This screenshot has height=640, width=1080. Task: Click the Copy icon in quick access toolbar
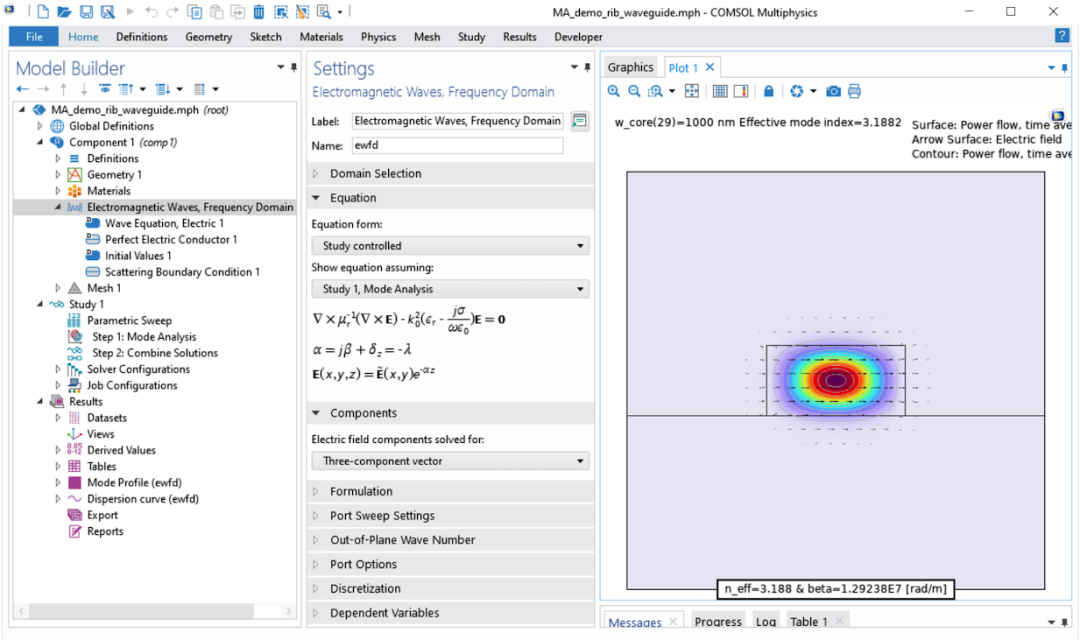(195, 12)
